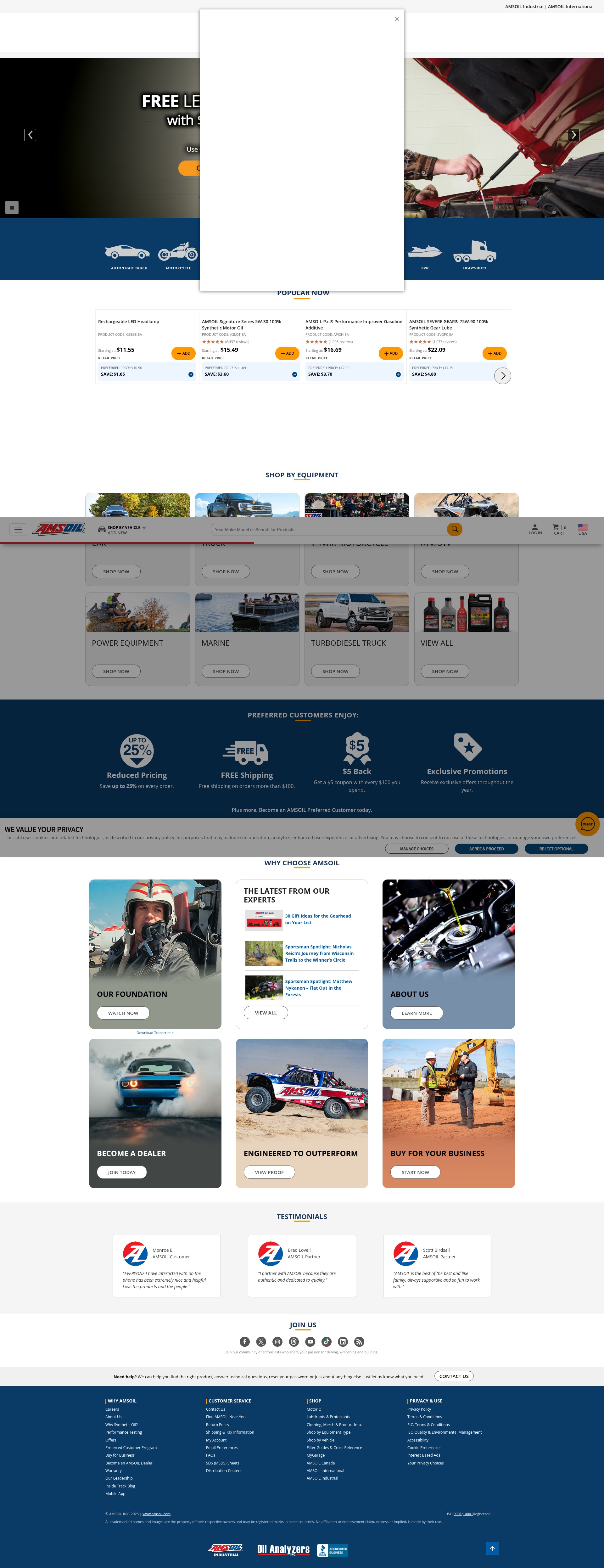Open Download Transcript link

coord(155,1033)
